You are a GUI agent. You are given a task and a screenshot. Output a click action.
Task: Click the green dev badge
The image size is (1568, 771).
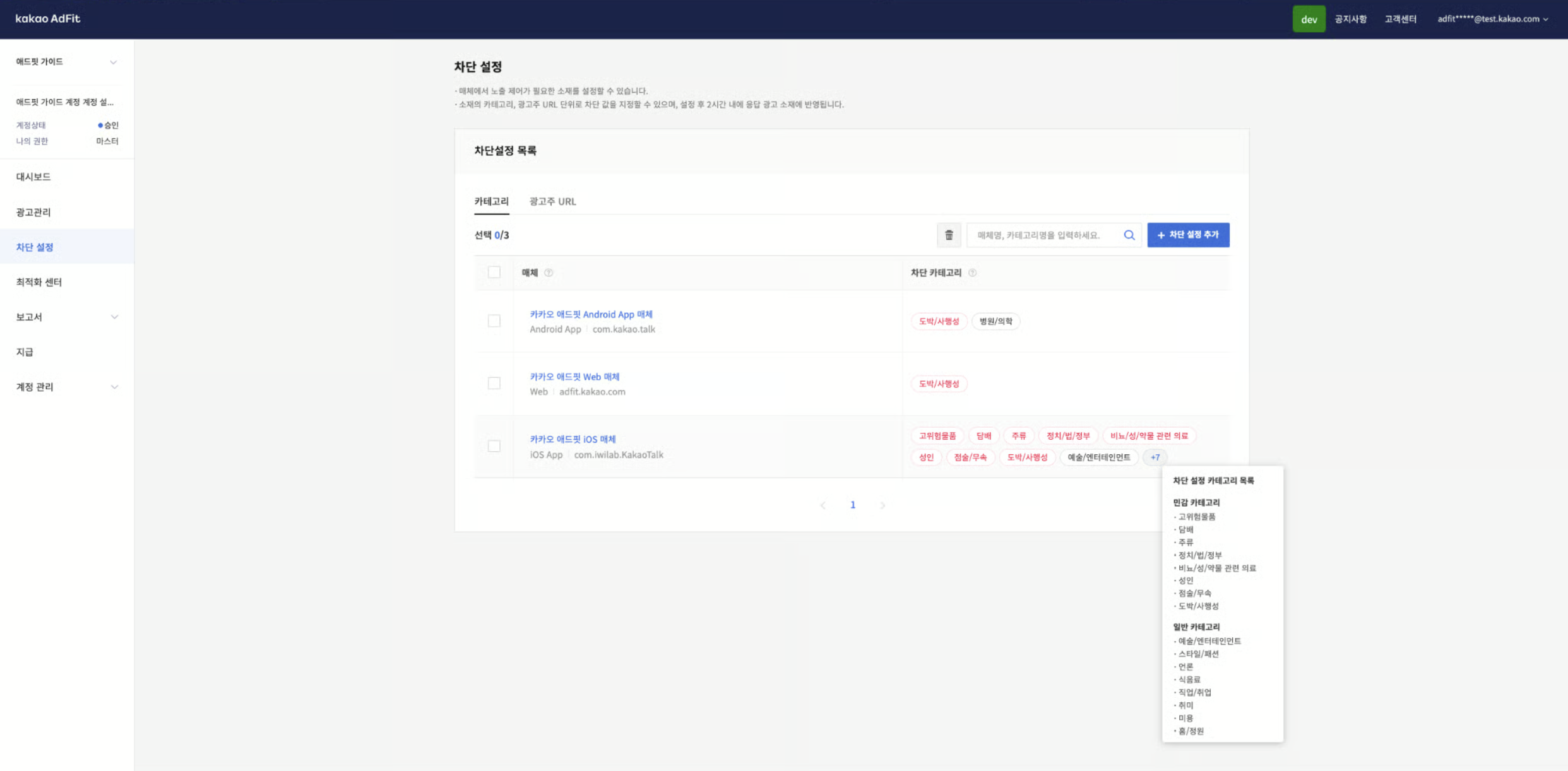(1308, 19)
